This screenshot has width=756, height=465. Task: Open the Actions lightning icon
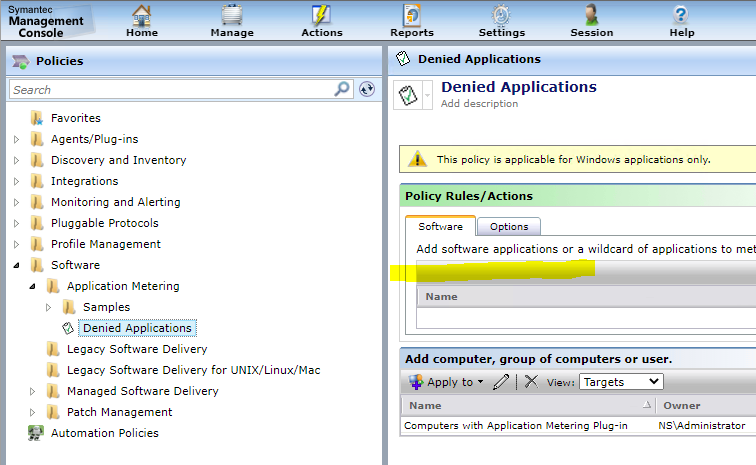click(x=321, y=15)
